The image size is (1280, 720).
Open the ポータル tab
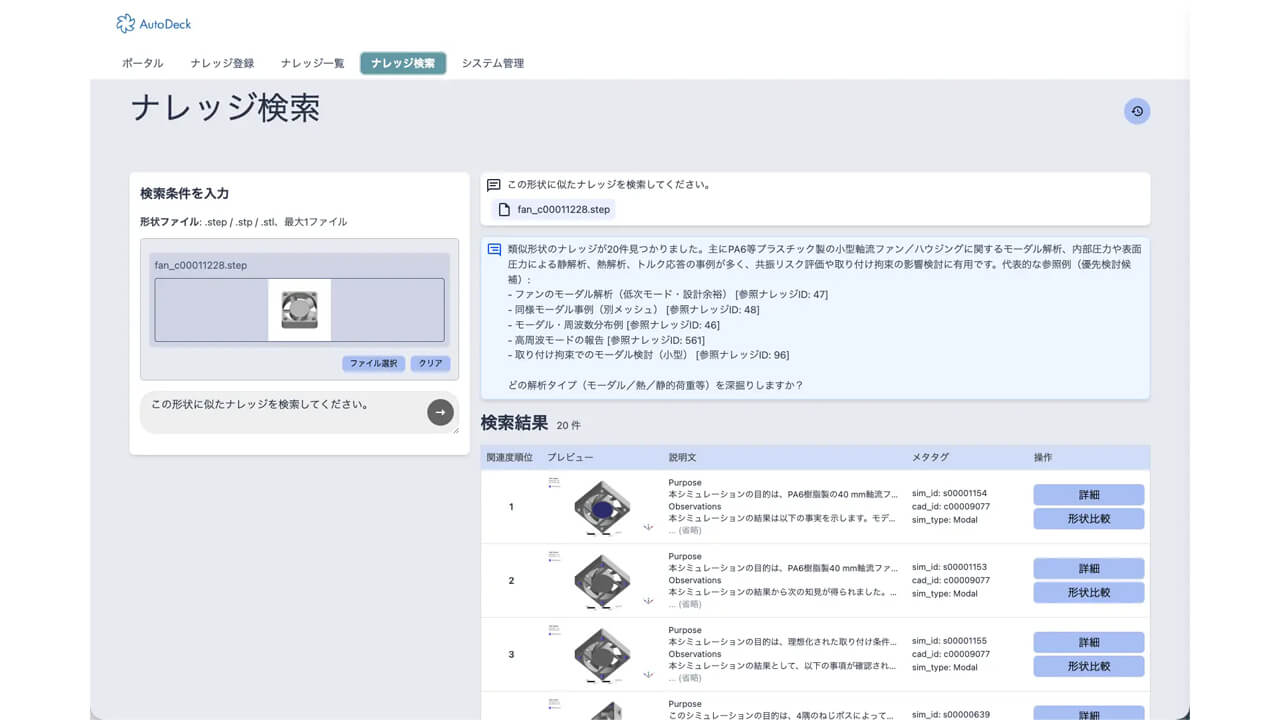click(x=143, y=63)
